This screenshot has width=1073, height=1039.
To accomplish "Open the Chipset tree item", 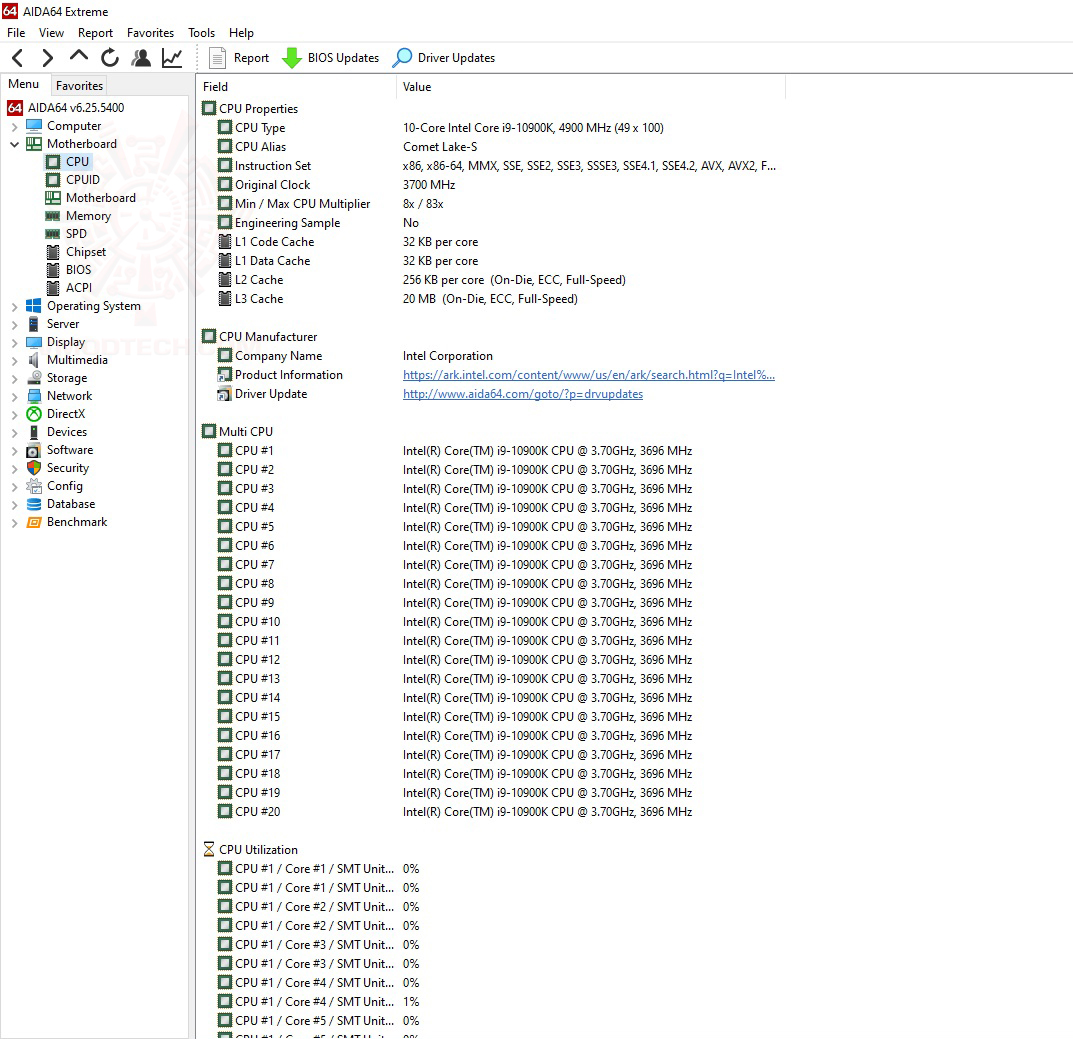I will coord(76,252).
